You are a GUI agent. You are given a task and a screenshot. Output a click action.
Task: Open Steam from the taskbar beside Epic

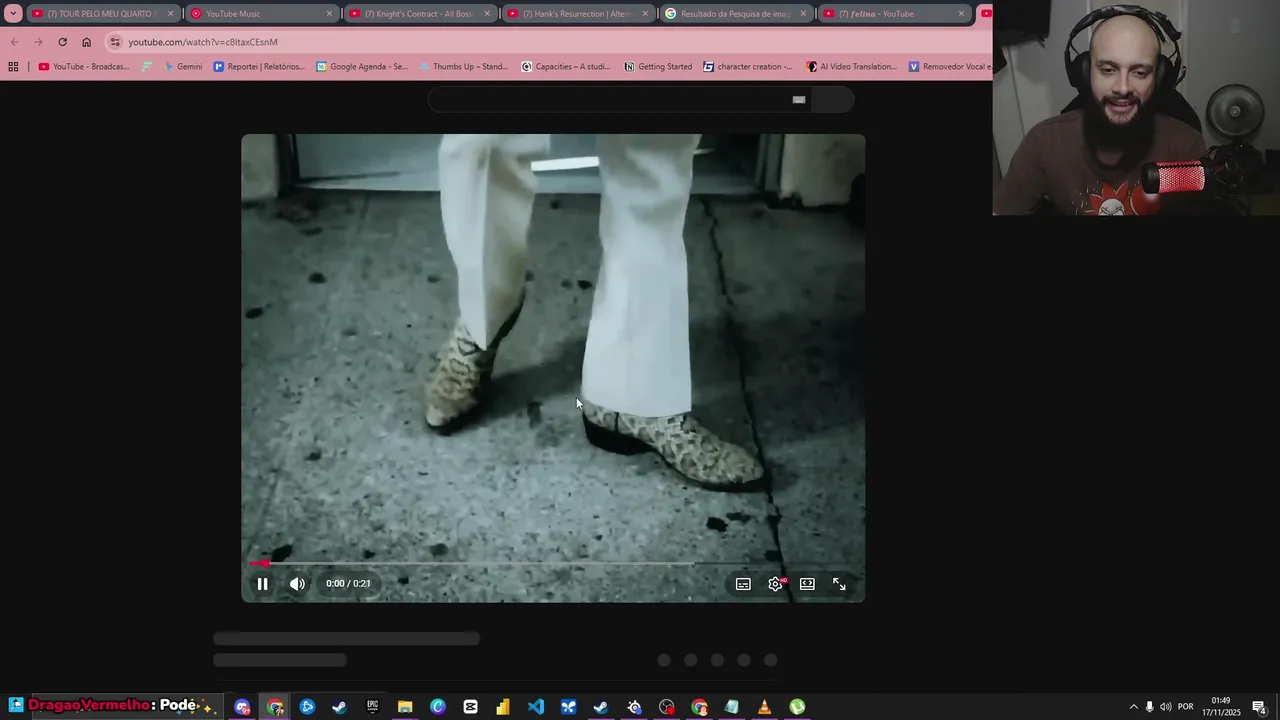(340, 707)
